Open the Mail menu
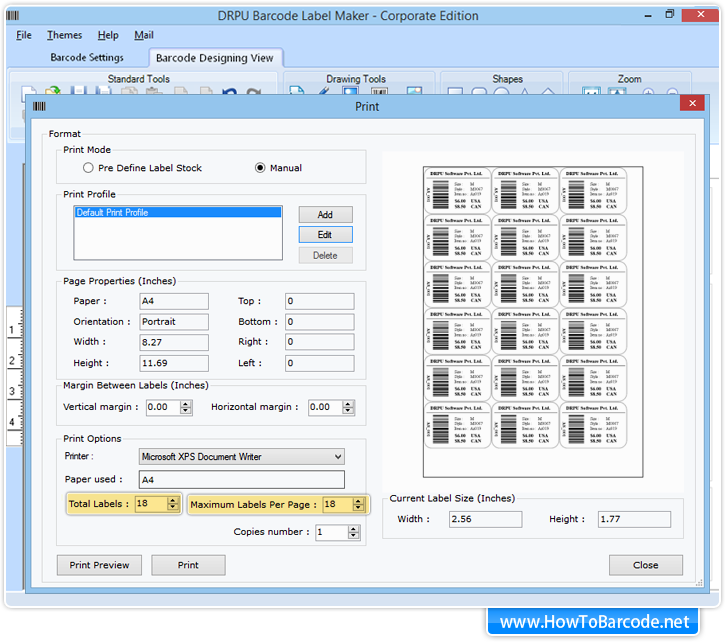This screenshot has height=642, width=725. coord(144,35)
